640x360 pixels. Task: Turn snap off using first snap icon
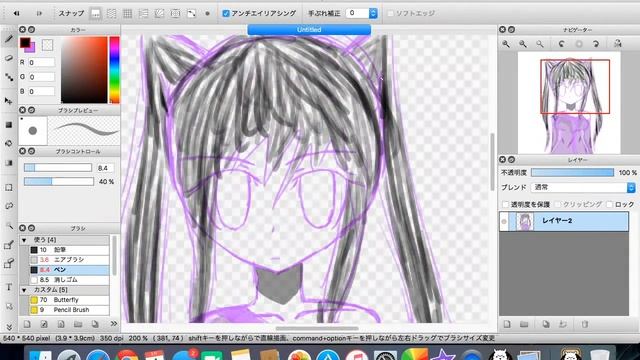[96, 13]
